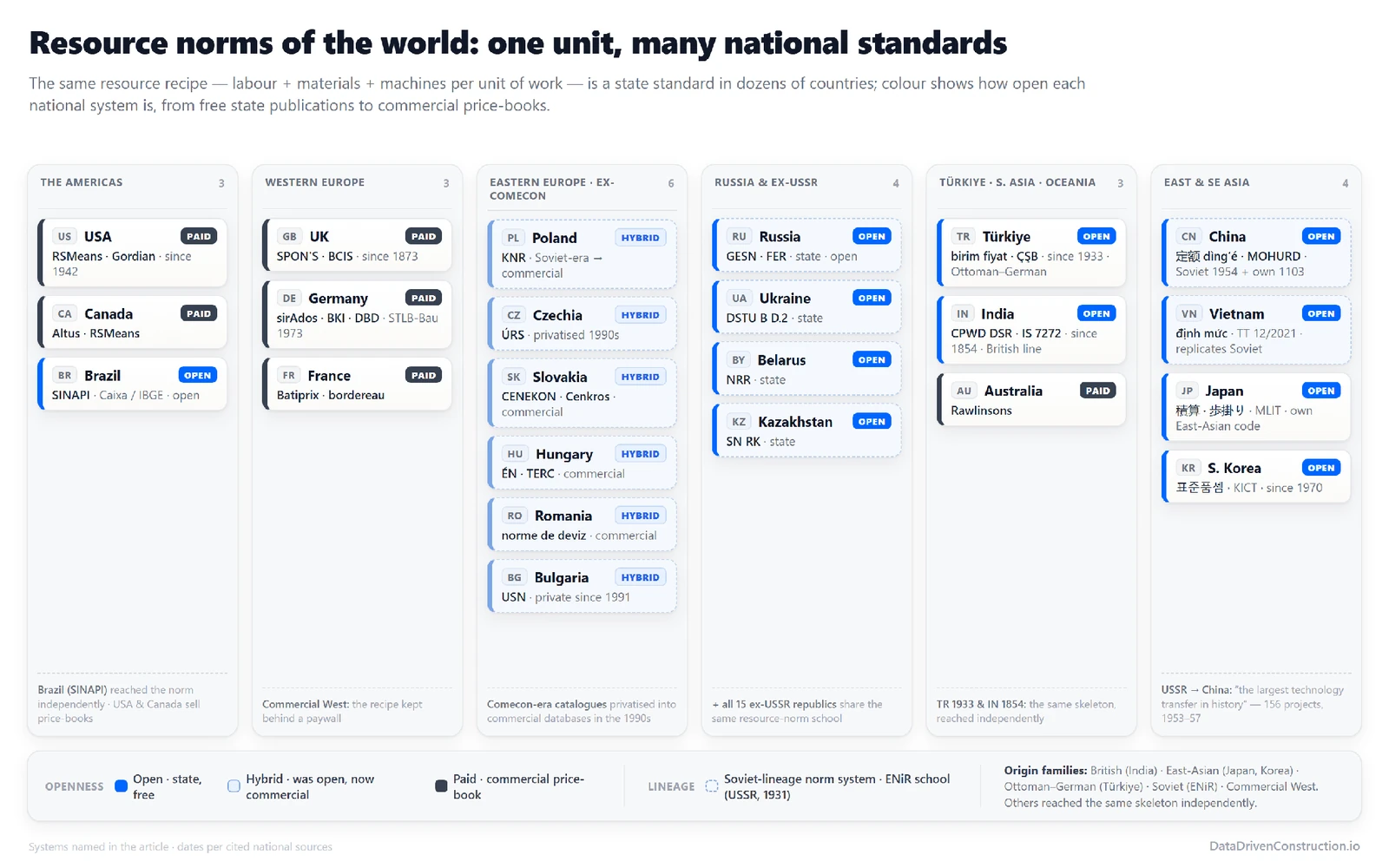Click the PAID tag on UK card
Screen dimensions: 1389x868
click(424, 236)
